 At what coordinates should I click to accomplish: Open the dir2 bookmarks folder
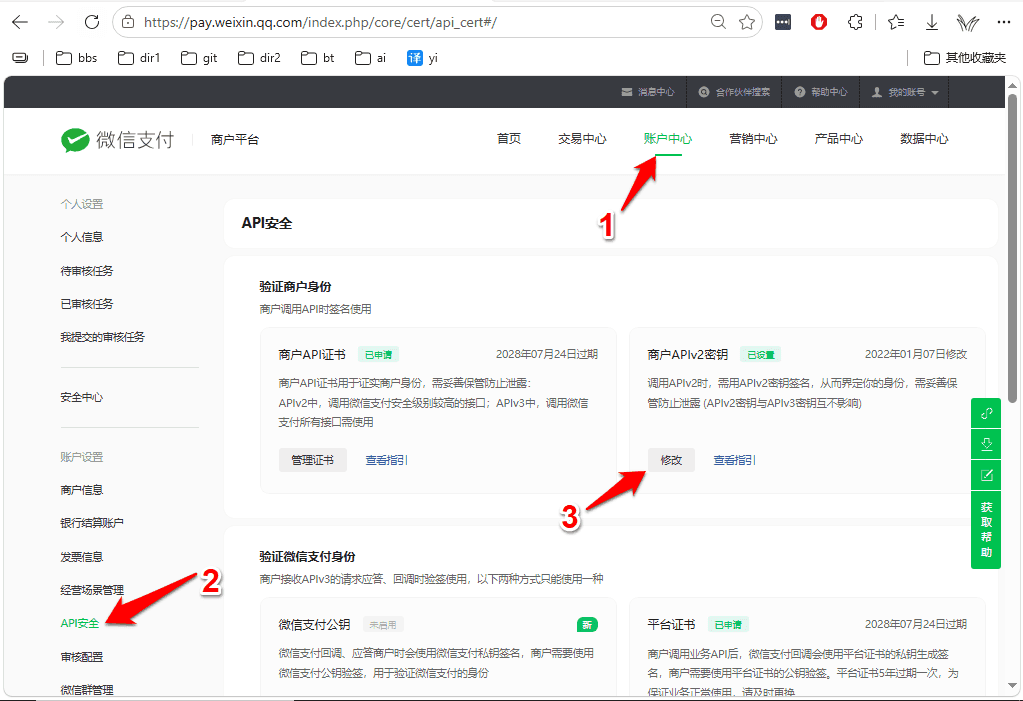[259, 58]
